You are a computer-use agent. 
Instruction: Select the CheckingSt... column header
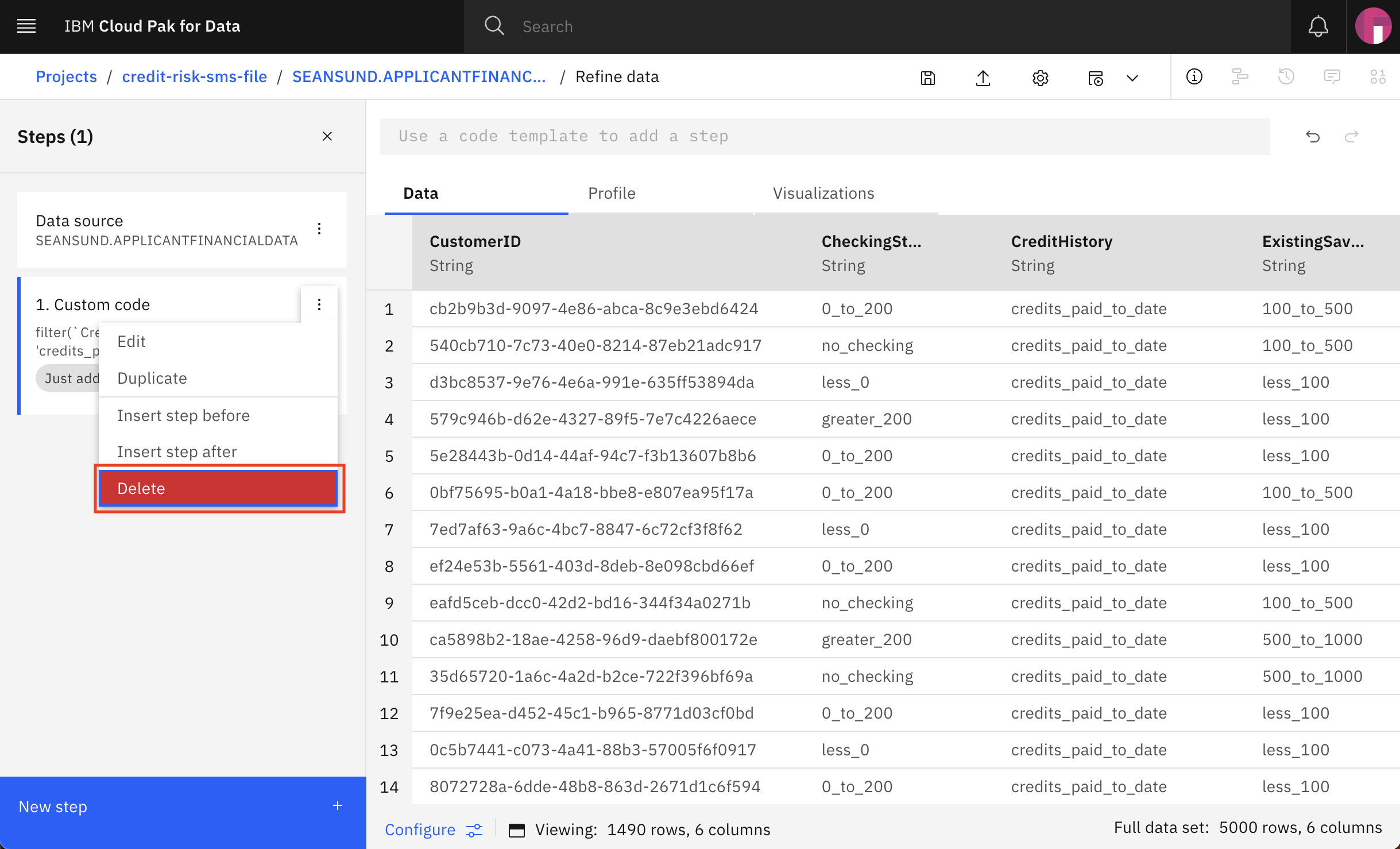click(x=899, y=253)
